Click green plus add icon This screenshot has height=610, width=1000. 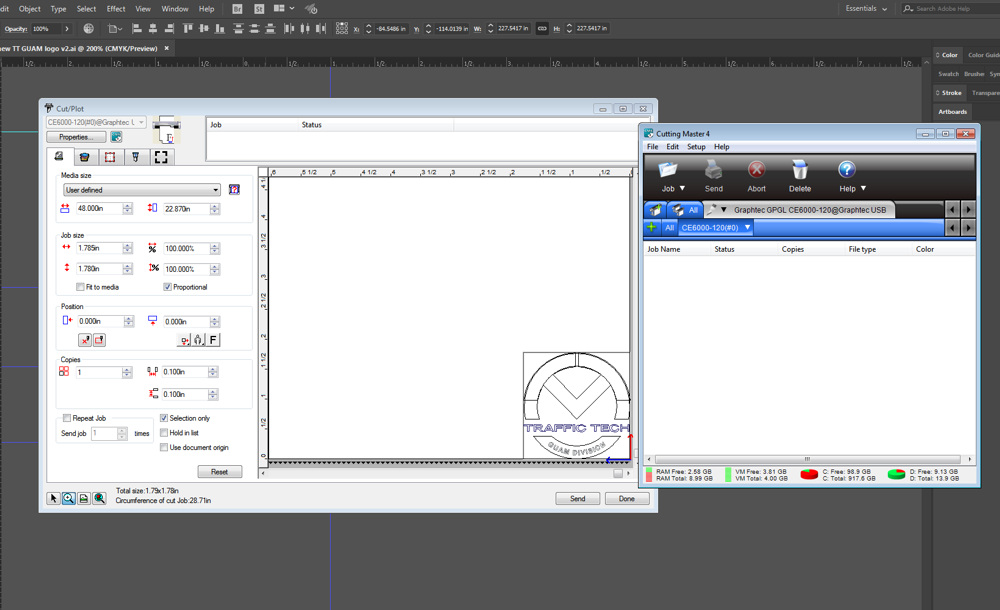651,227
